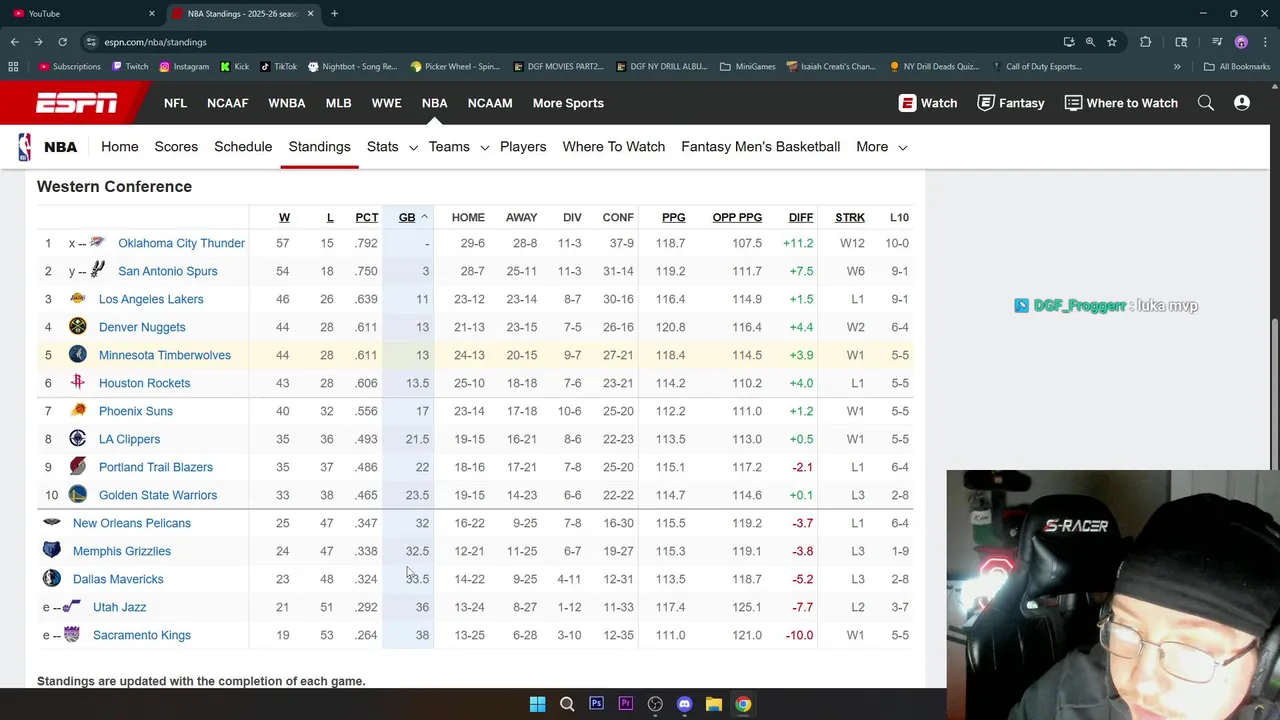The image size is (1280, 720).
Task: Go back with the browser back arrow
Action: tap(14, 42)
